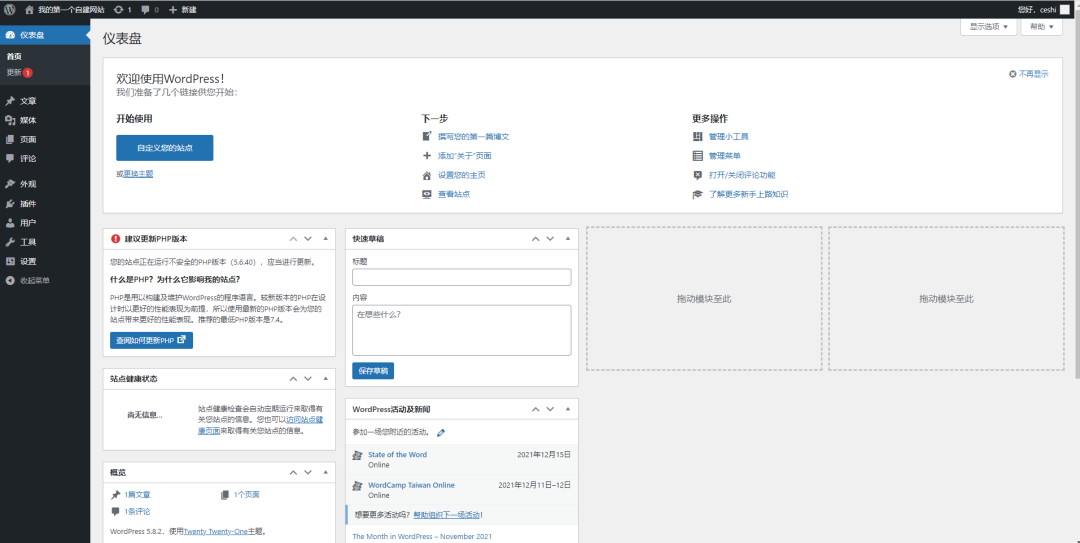Focus the 内容 draft content textarea
Viewport: 1080px width, 543px height.
pos(461,330)
